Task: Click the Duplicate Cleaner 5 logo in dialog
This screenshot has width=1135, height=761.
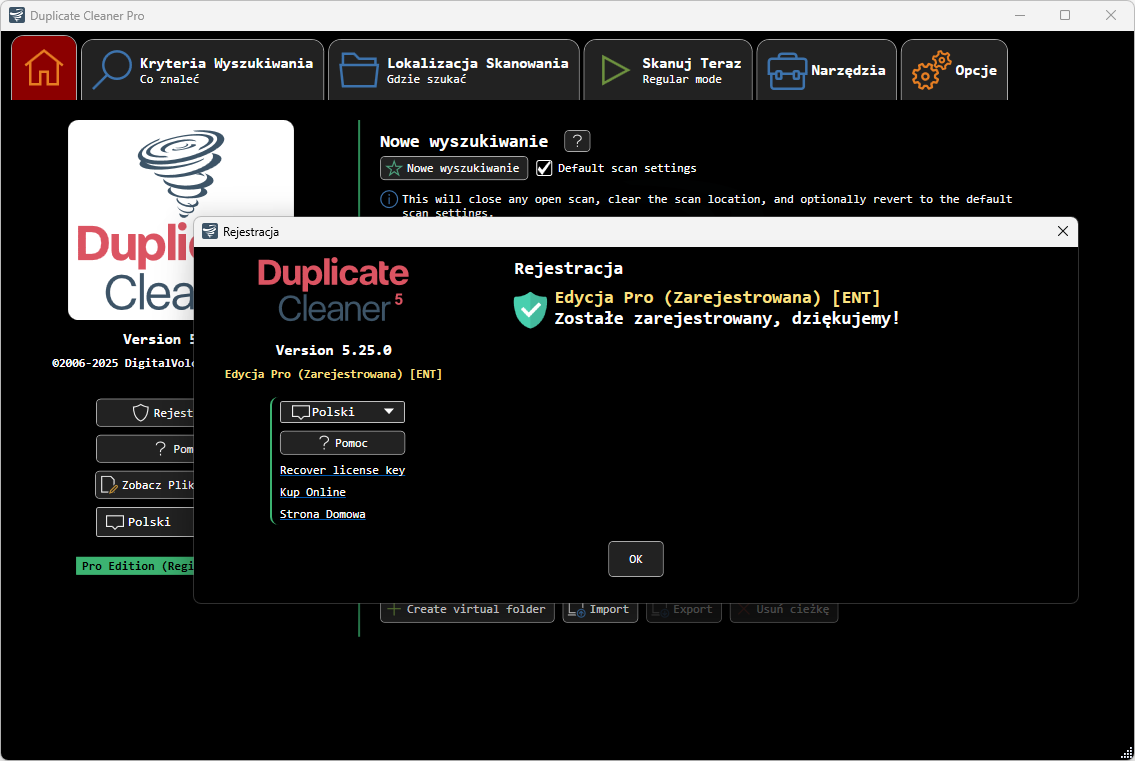Action: tap(333, 291)
